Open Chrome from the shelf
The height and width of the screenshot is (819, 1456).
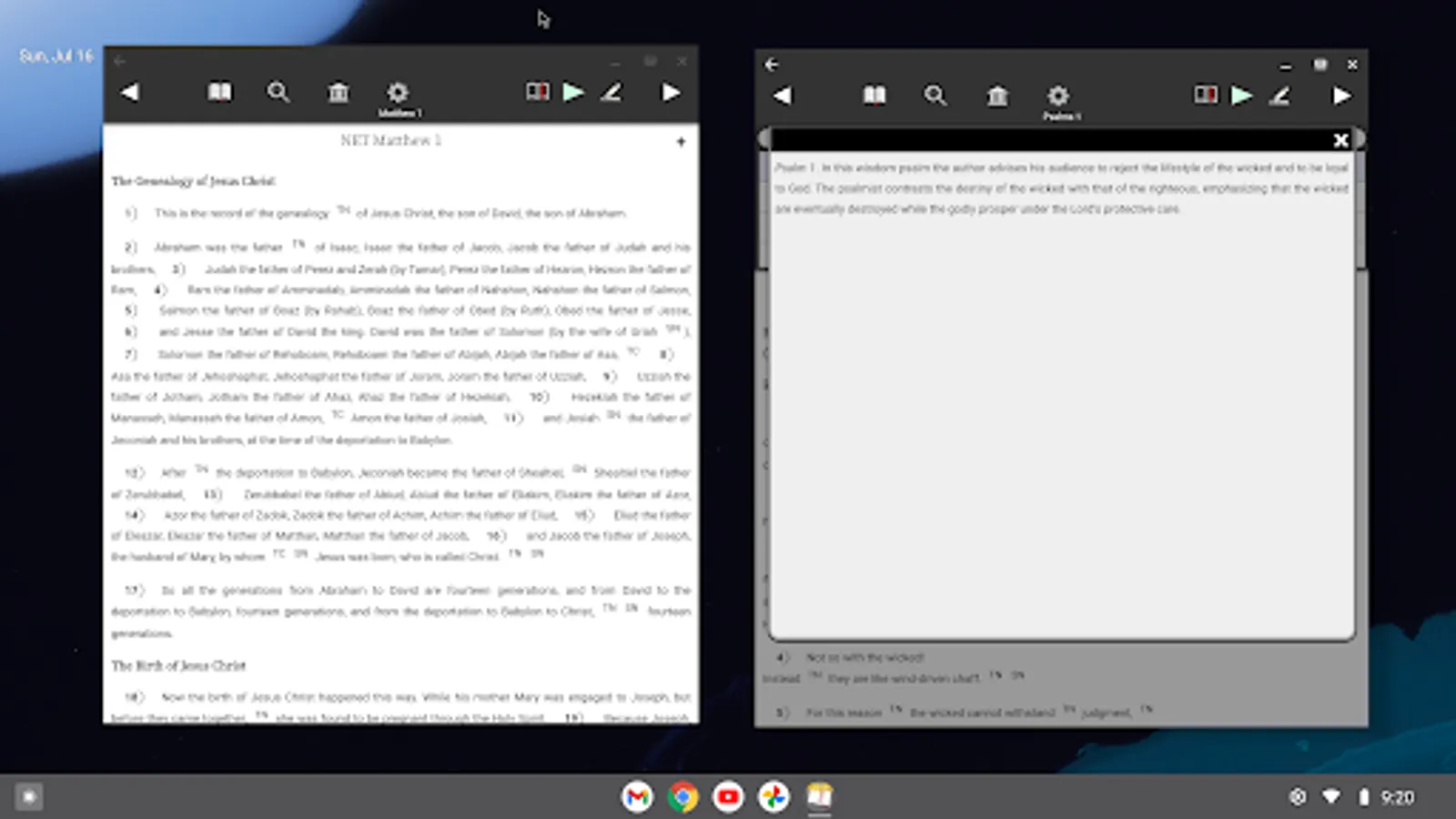click(682, 797)
